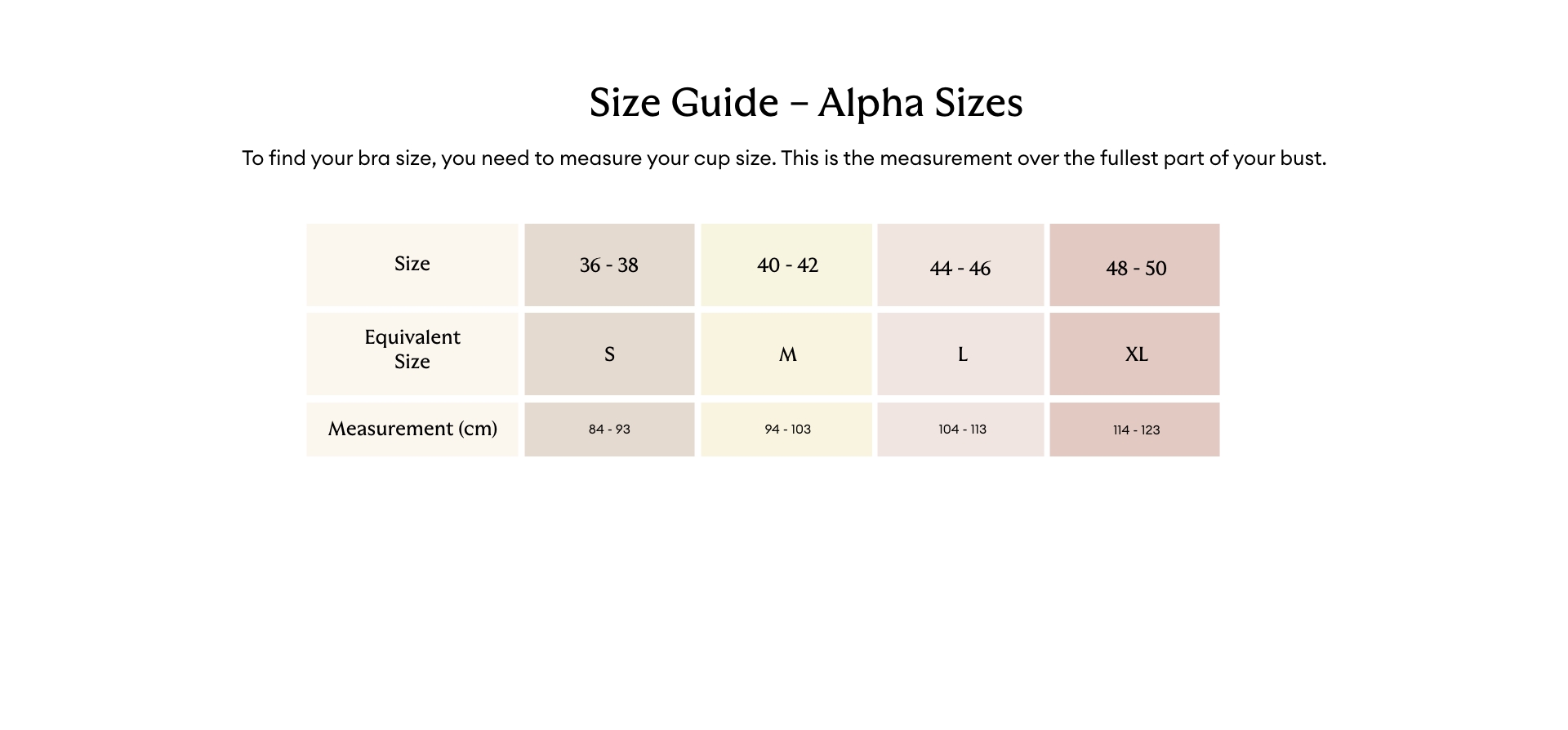Click the 104 - 113 measurement cell
The width and height of the screenshot is (1568, 730).
pyautogui.click(x=960, y=430)
